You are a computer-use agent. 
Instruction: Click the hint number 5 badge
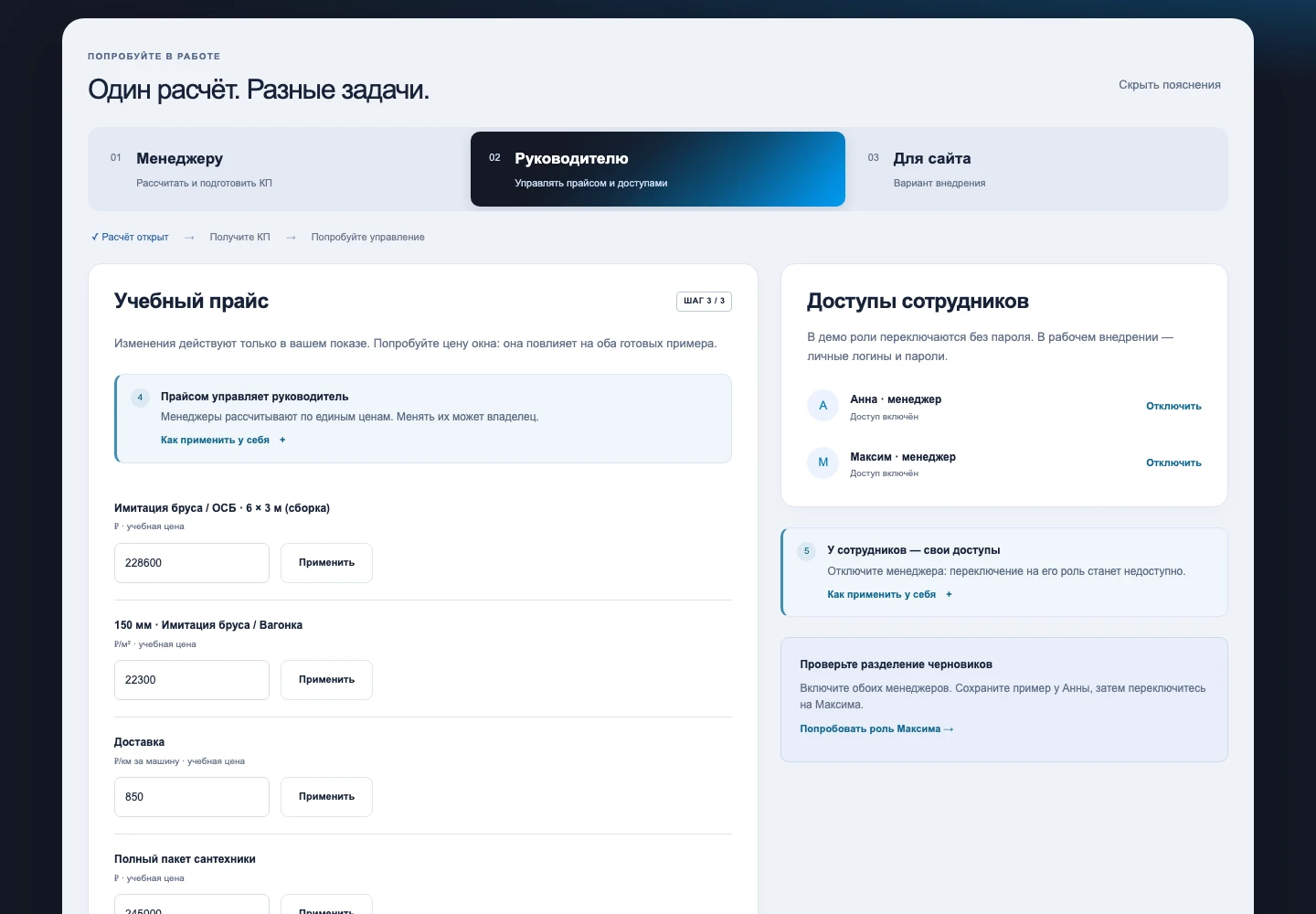point(806,551)
